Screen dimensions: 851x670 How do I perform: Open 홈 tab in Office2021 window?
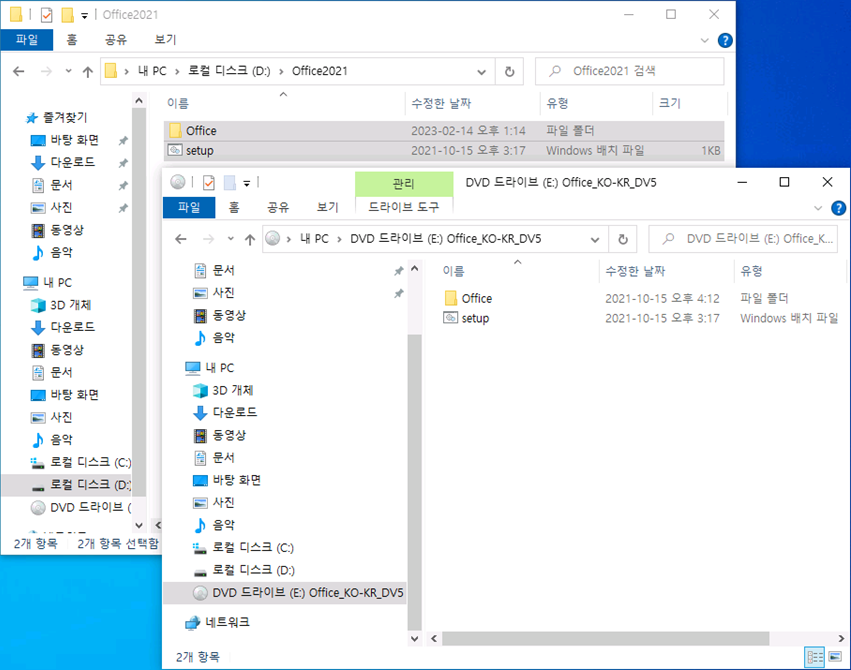[72, 40]
